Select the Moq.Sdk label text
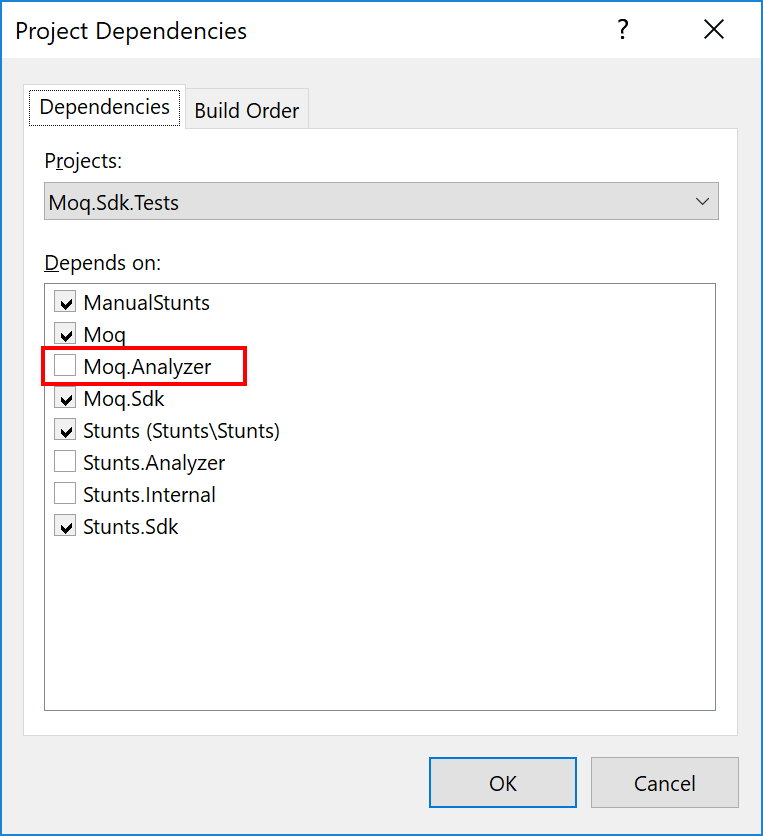This screenshot has height=836, width=763. tap(124, 399)
